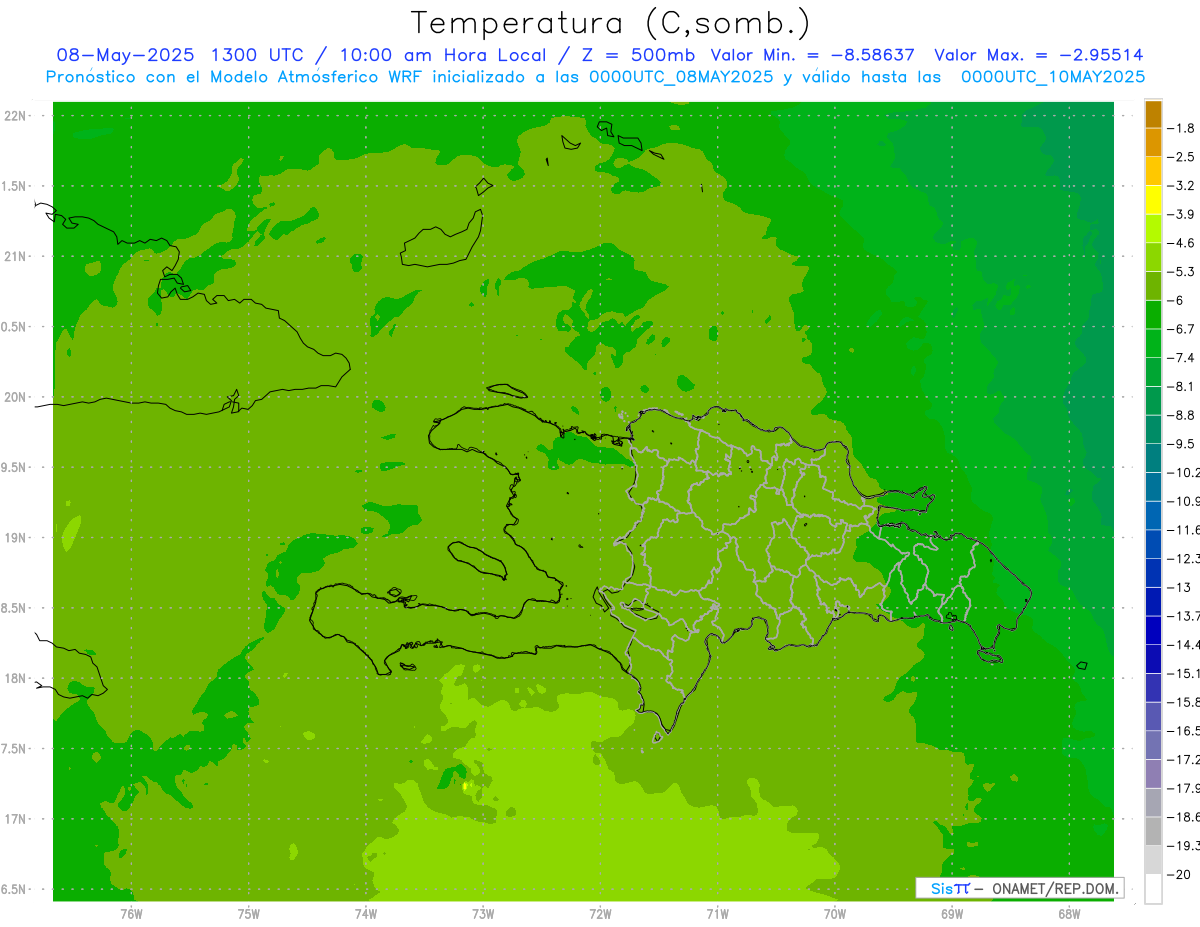Click the '0000UTC_10MAY2025' valid-until time
The image size is (1200, 927).
[1052, 77]
